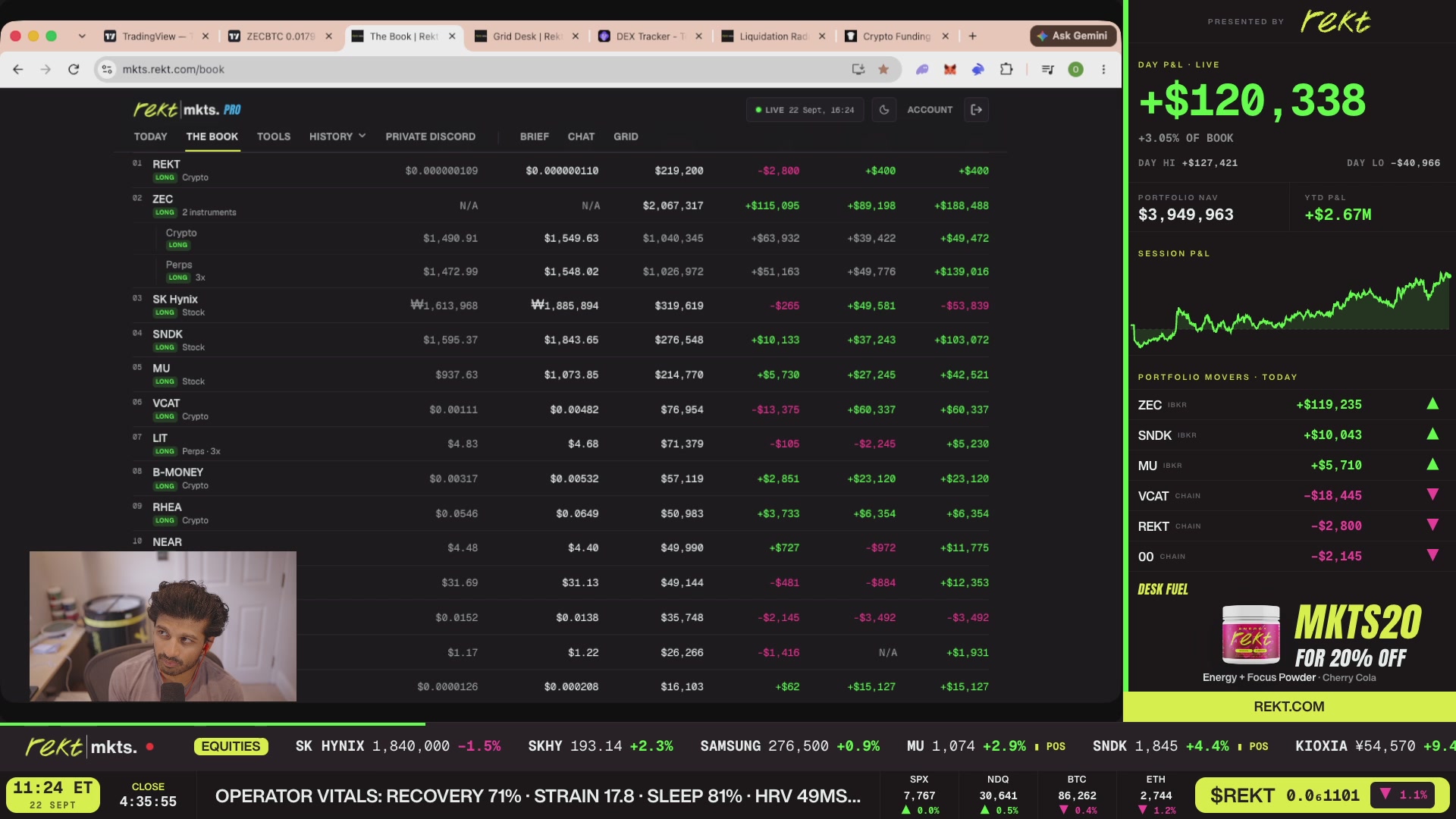Viewport: 1456px width, 819px height.
Task: Select the VCAT Crypto position row
Action: 561,409
